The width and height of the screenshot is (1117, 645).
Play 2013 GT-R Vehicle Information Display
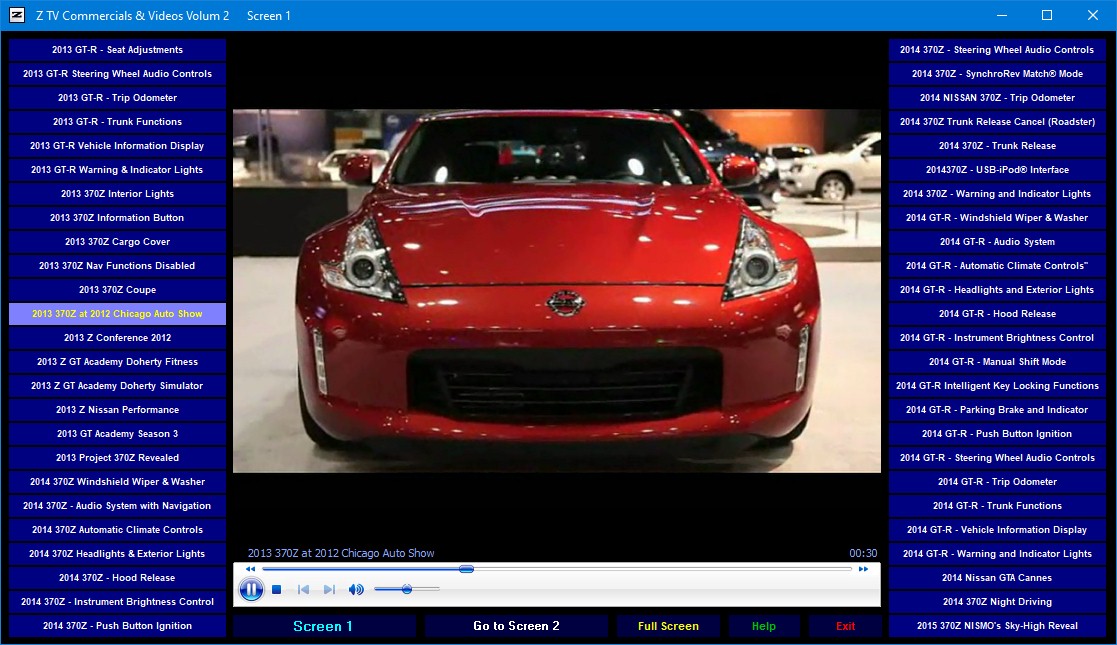point(118,145)
